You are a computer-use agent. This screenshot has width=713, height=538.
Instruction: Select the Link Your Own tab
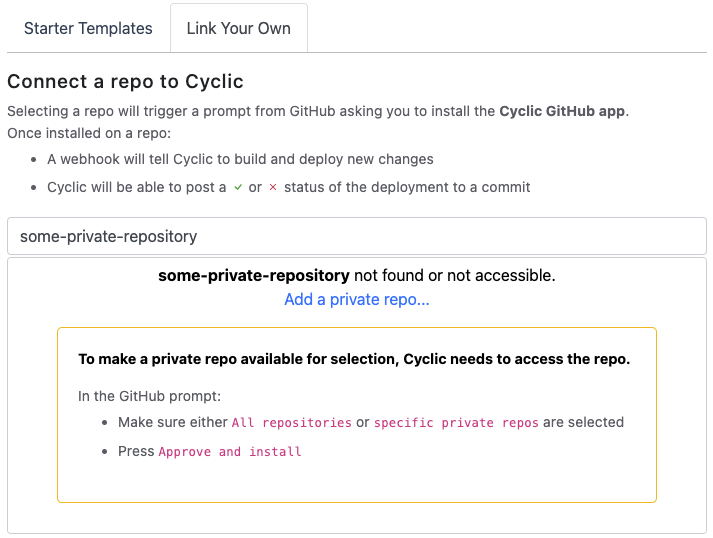pos(238,28)
